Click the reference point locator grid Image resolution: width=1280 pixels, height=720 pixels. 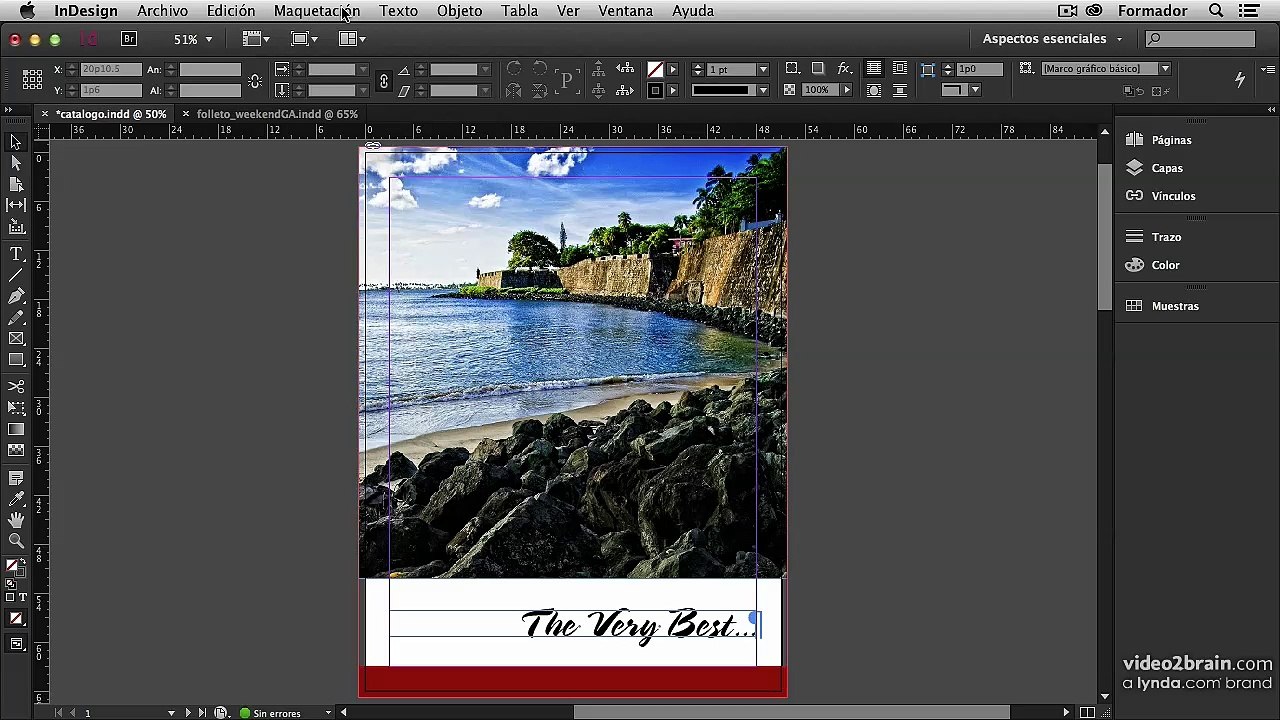coord(32,80)
